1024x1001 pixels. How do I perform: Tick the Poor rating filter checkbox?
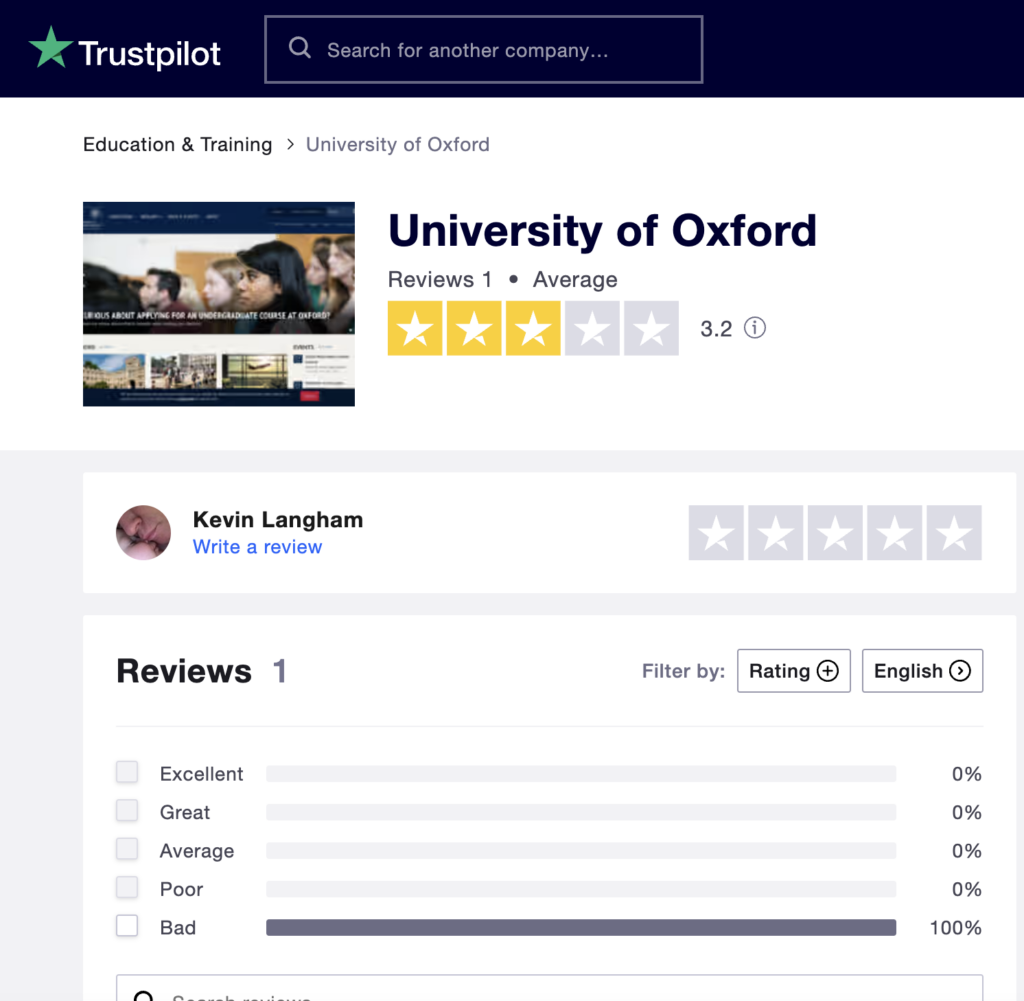[127, 887]
